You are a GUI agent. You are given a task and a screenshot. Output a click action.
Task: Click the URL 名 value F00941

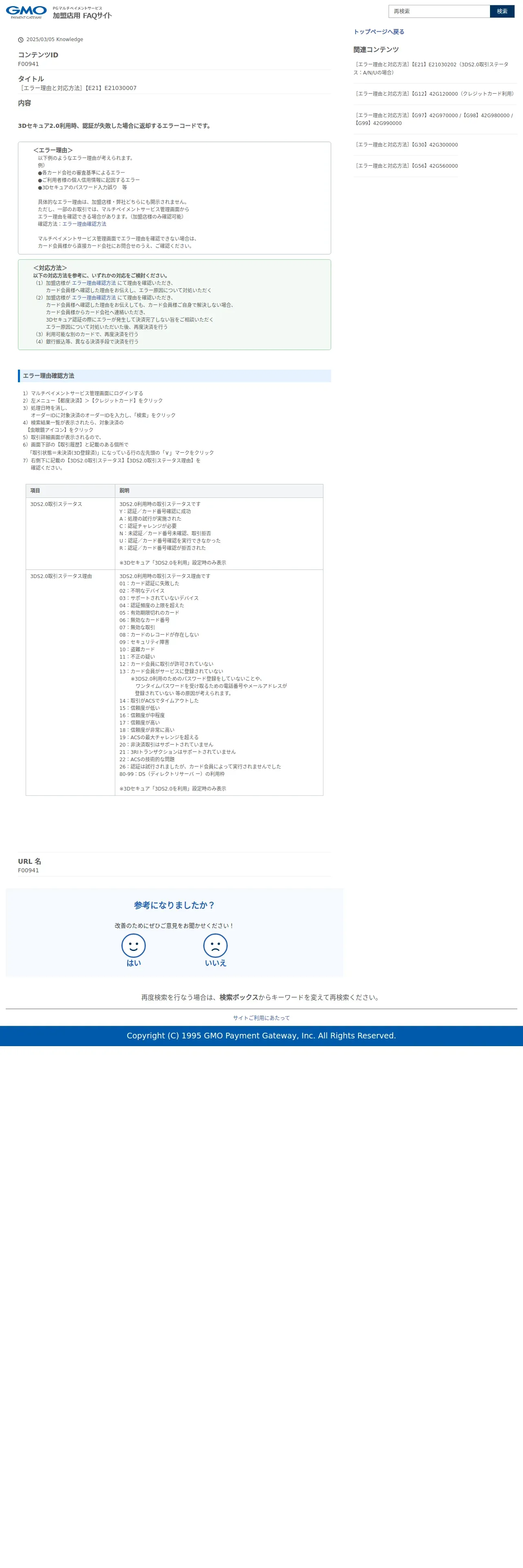coord(29,870)
